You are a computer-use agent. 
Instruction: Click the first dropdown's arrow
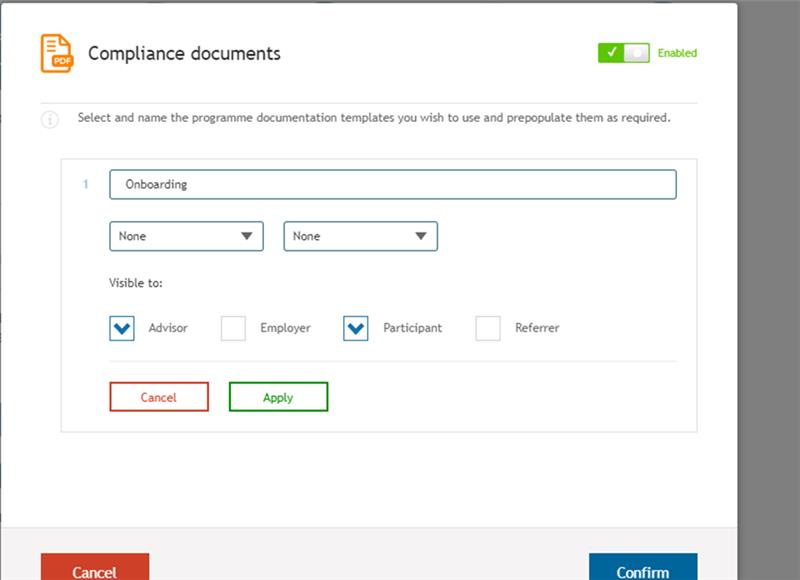(x=247, y=236)
